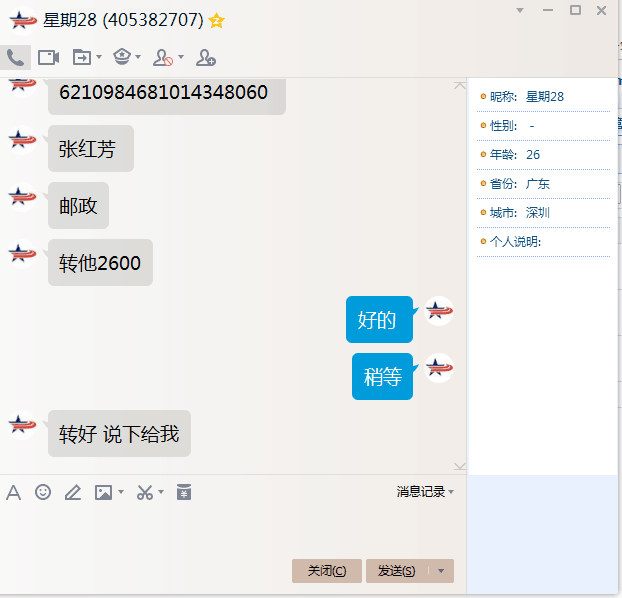The height and width of the screenshot is (598, 622).
Task: Open the 消息记录 dropdown
Action: (x=425, y=492)
